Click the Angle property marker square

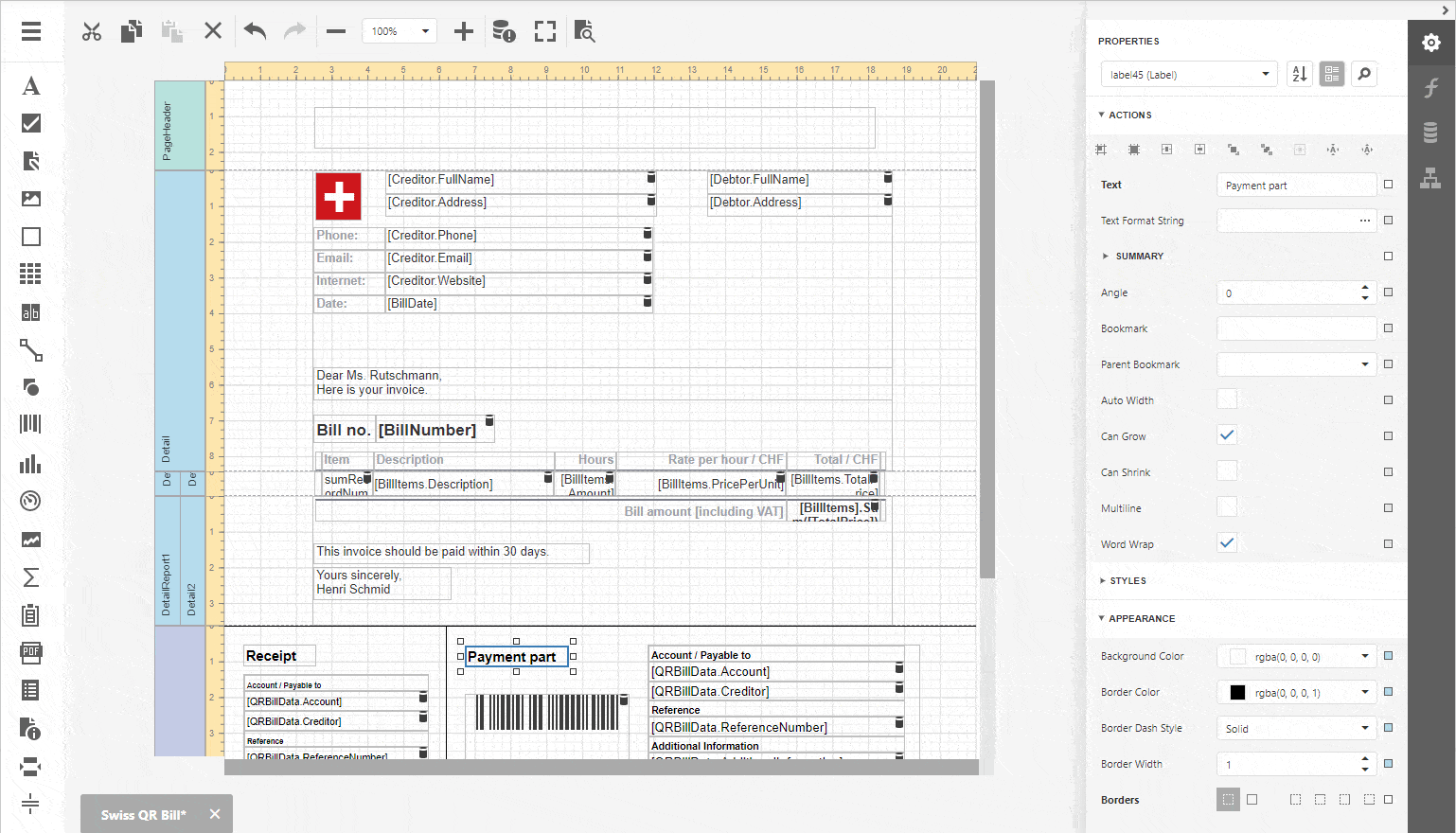(x=1389, y=292)
